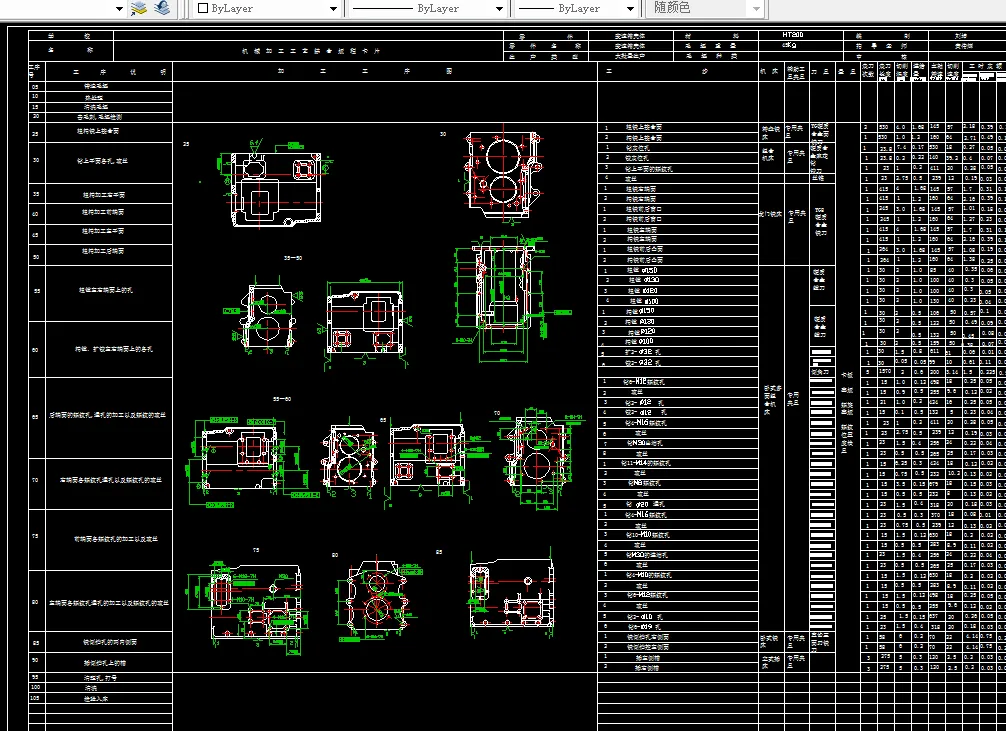This screenshot has width=1006, height=731.
Task: Open the layer list dropdown arrow
Action: coord(119,9)
